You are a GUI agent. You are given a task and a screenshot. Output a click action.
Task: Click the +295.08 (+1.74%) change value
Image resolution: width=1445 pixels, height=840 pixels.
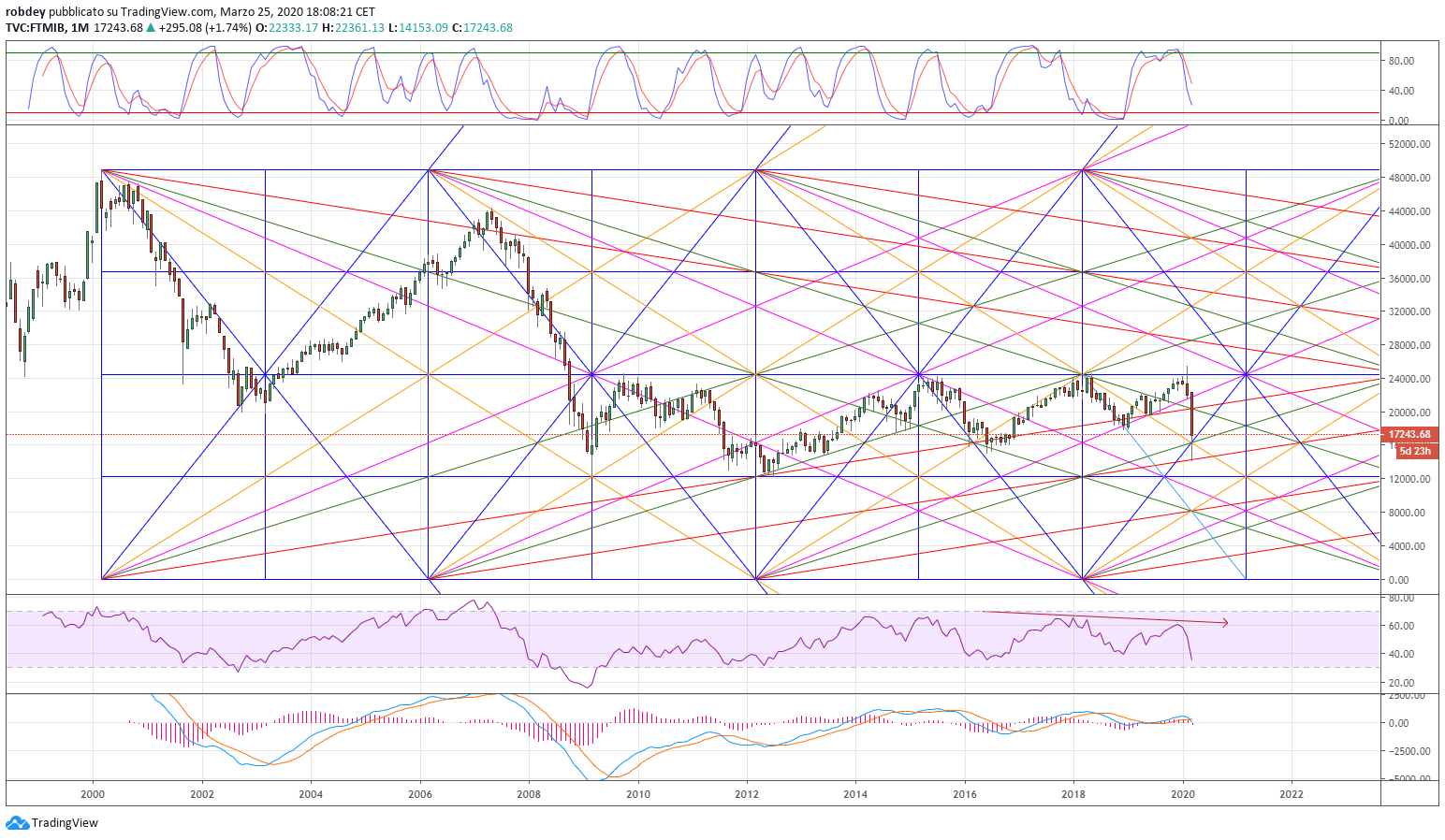tap(205, 28)
